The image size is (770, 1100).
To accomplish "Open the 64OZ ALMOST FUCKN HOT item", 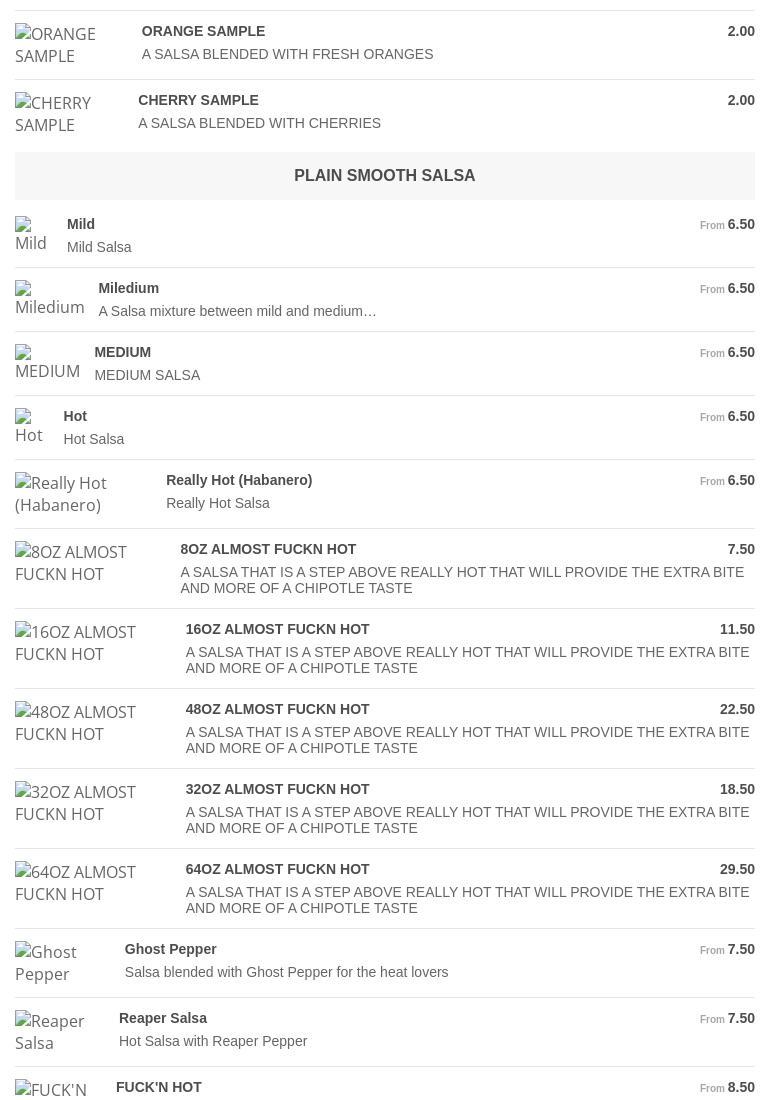I will tap(277, 869).
